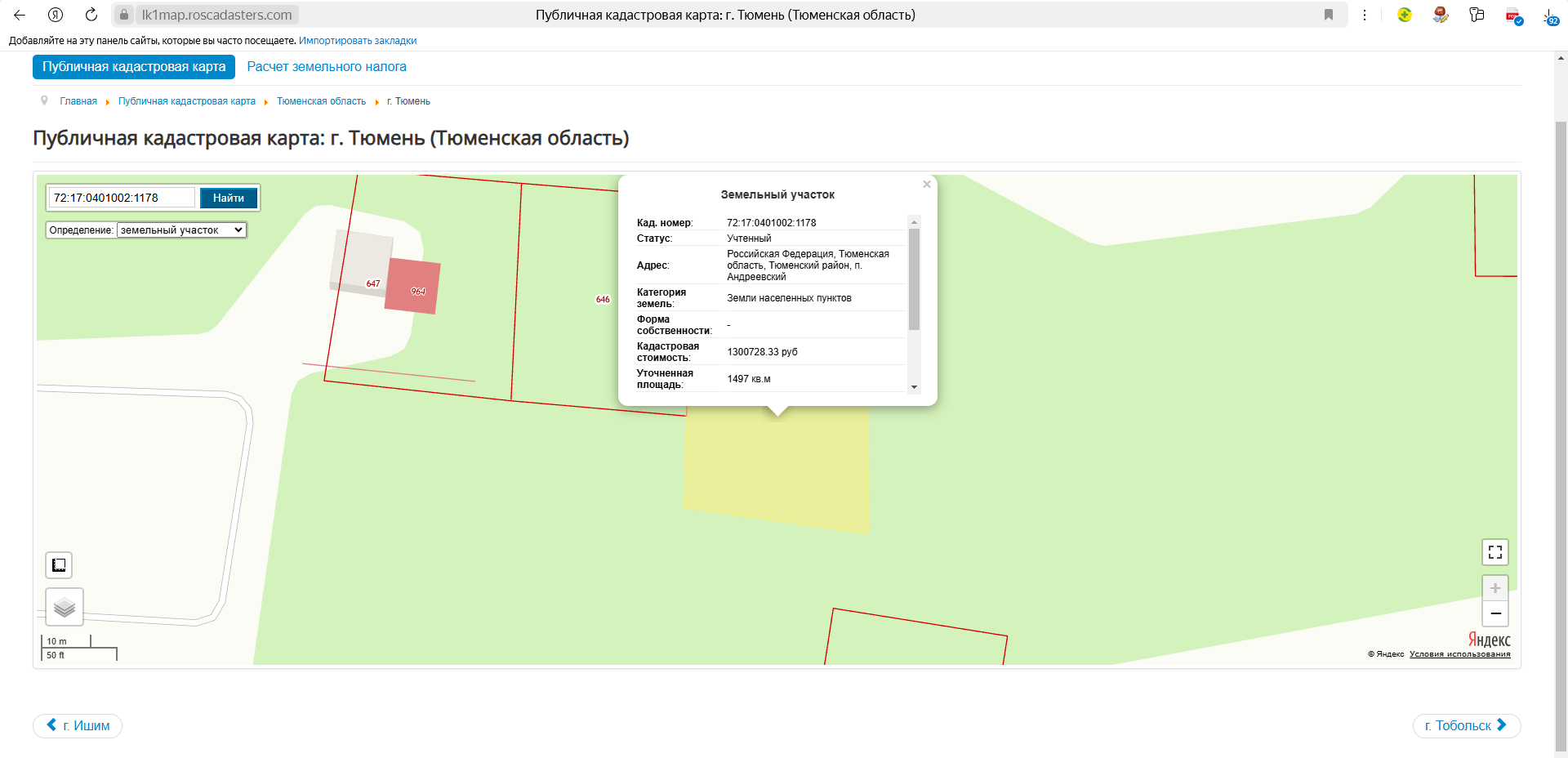Click the red building labeled 964
Screen dimensions: 1568x758
pos(412,286)
